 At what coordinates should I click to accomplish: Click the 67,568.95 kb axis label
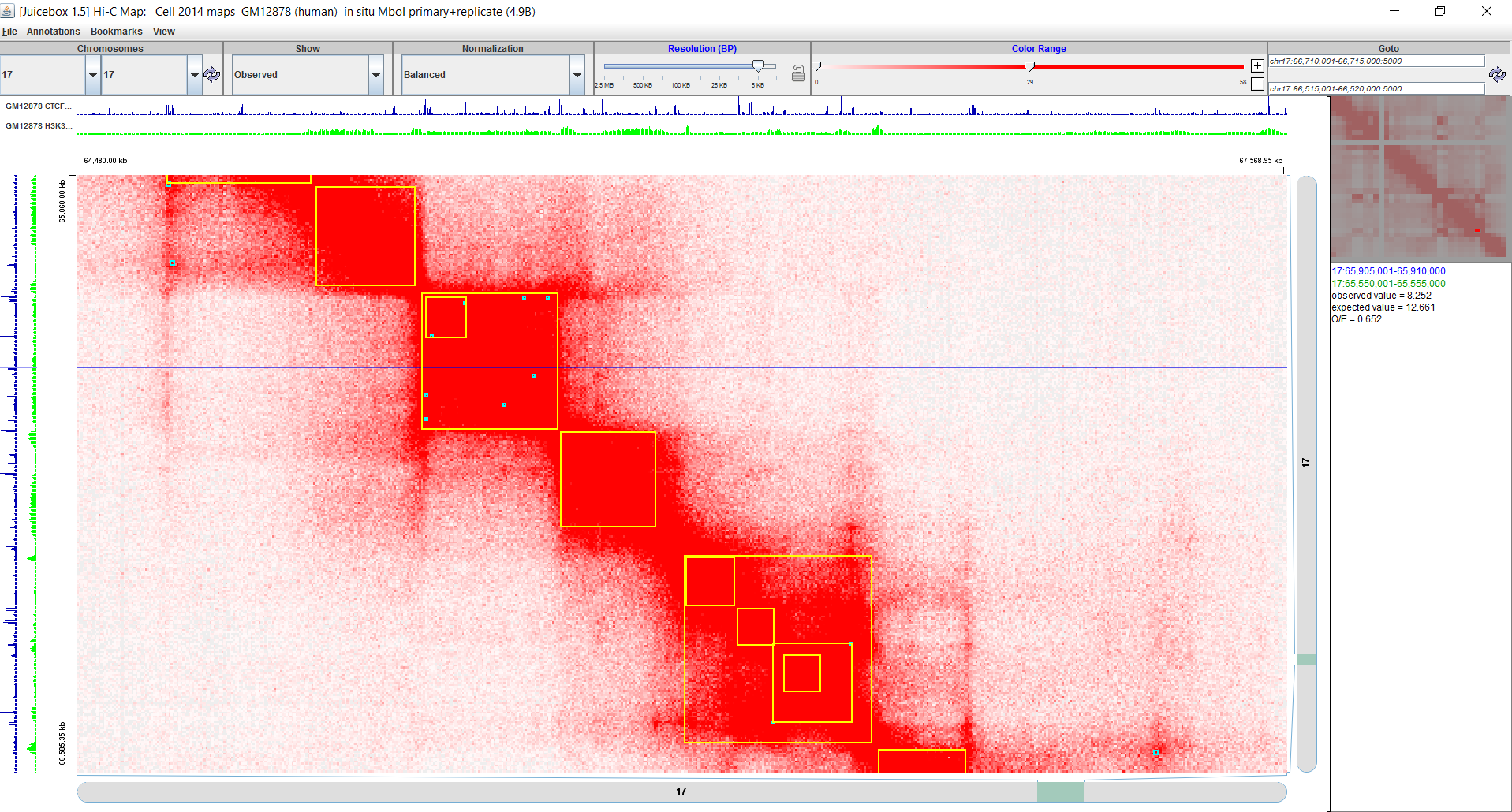pyautogui.click(x=1260, y=161)
